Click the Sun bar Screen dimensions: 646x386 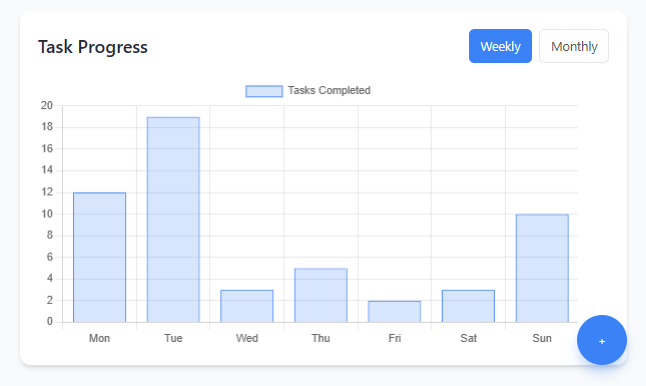[x=542, y=268]
